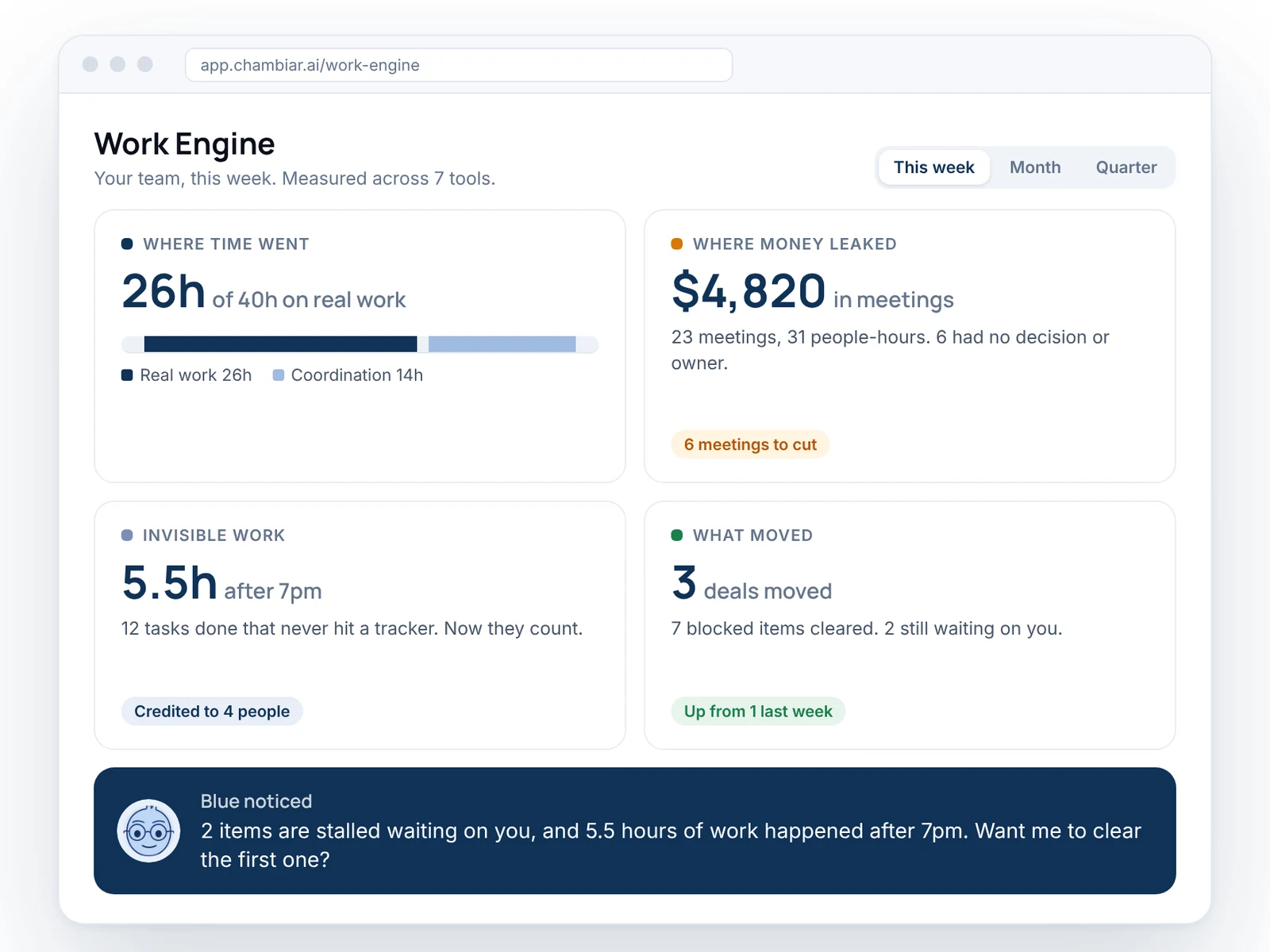Click Blue assistant avatar icon
Screen dimensions: 1270x952
[x=148, y=831]
